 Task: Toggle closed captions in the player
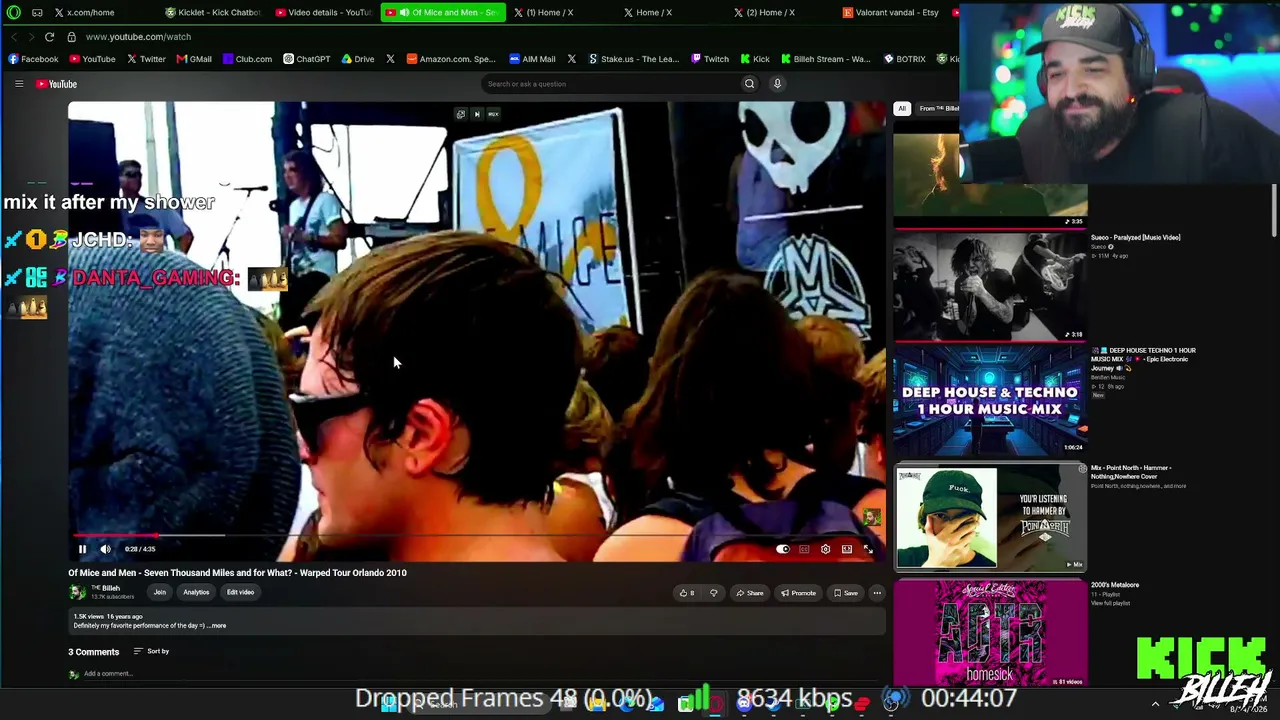point(804,549)
